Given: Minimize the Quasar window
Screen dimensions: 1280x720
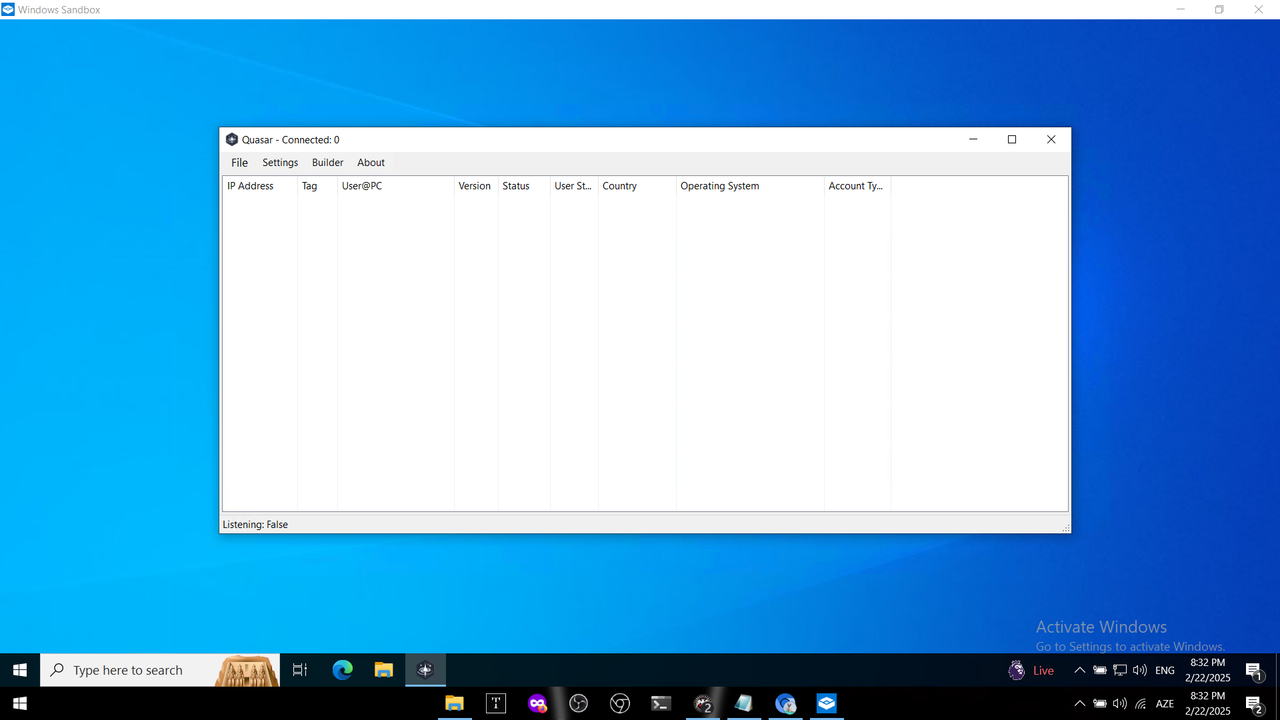Looking at the screenshot, I should coord(974,140).
